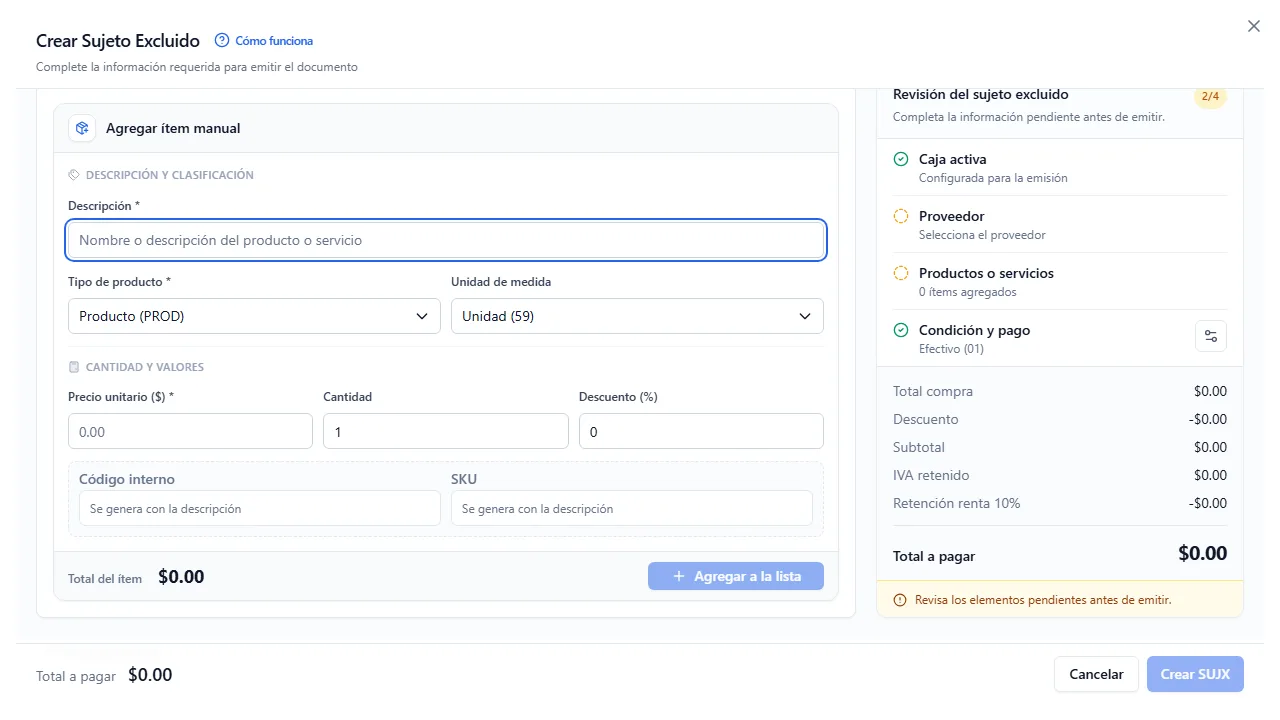This screenshot has height=720, width=1280.
Task: Click the Efectivo (01) payment text
Action: (x=951, y=349)
